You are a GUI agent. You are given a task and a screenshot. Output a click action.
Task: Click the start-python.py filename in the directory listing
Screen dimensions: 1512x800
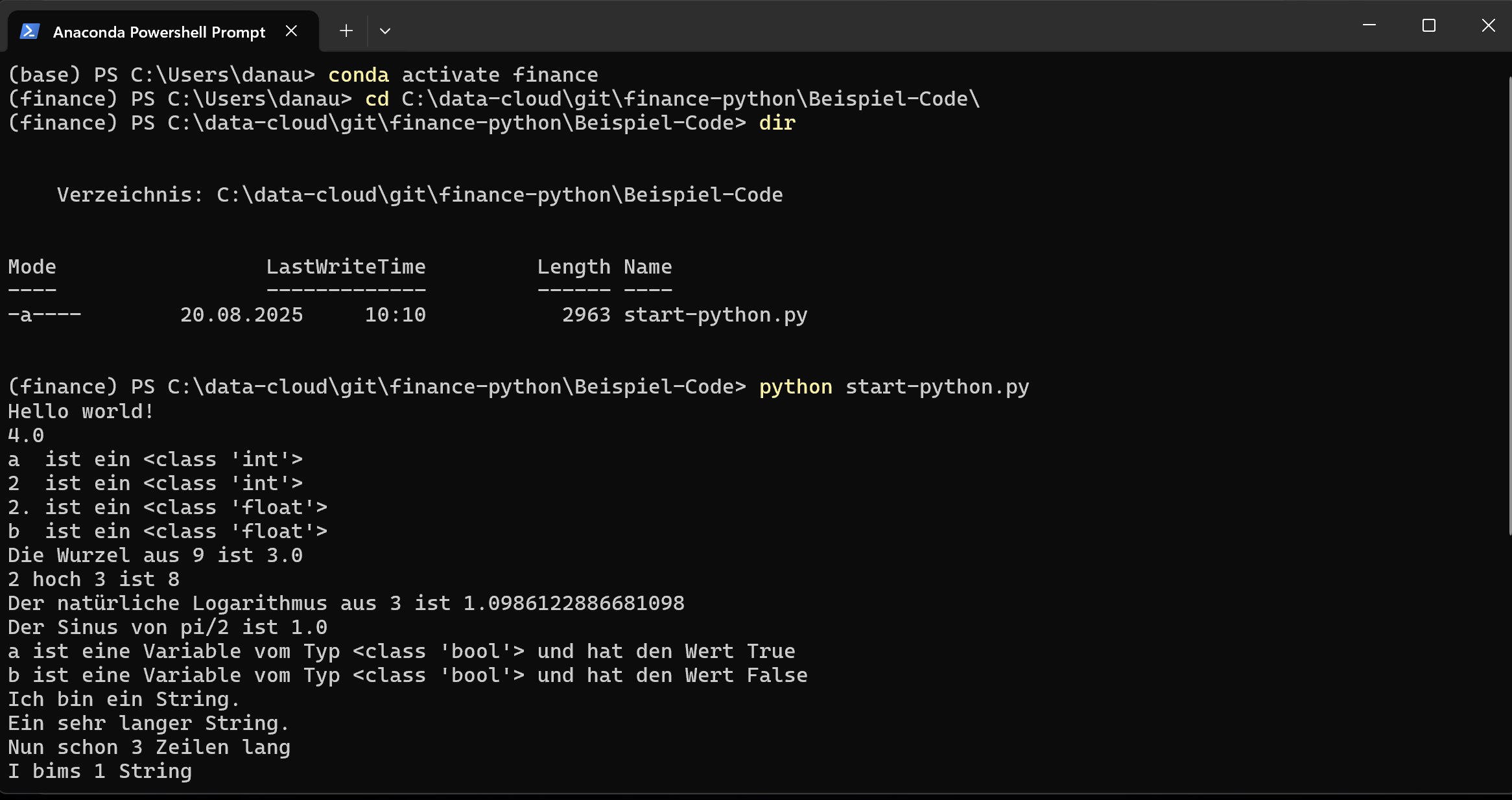point(715,315)
